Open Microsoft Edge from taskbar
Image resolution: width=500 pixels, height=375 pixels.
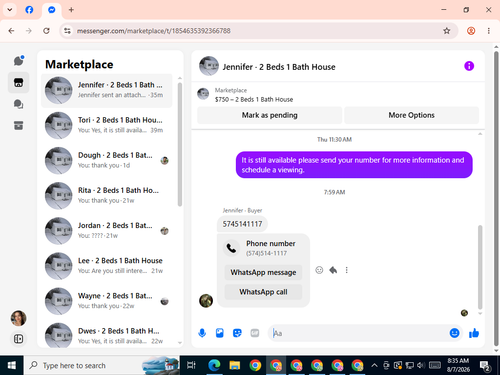pos(214,365)
